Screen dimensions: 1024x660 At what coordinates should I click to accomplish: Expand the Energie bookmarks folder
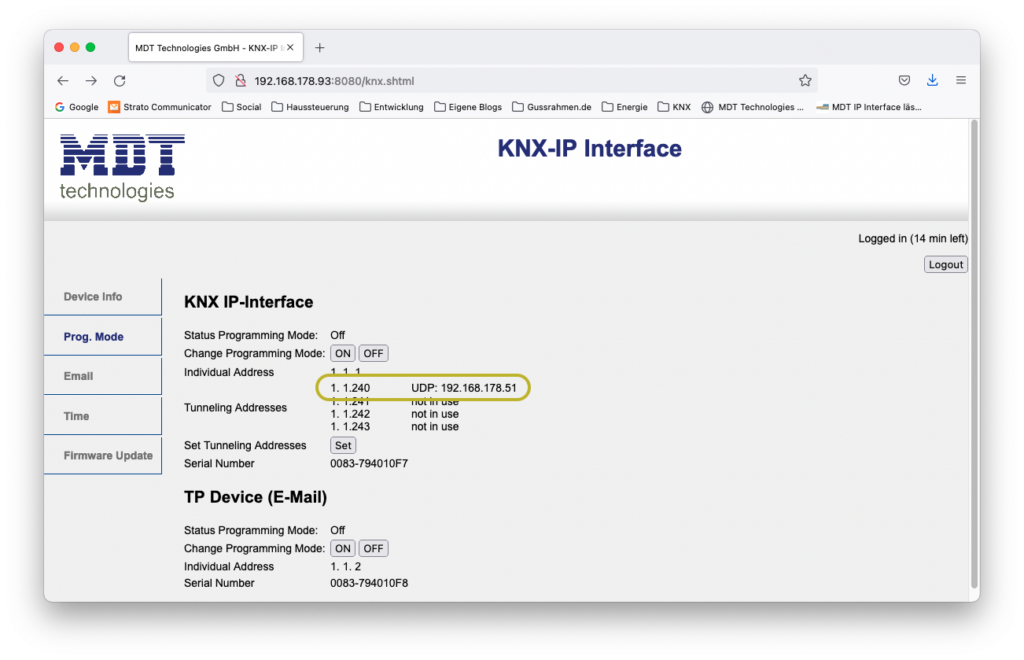coord(625,107)
